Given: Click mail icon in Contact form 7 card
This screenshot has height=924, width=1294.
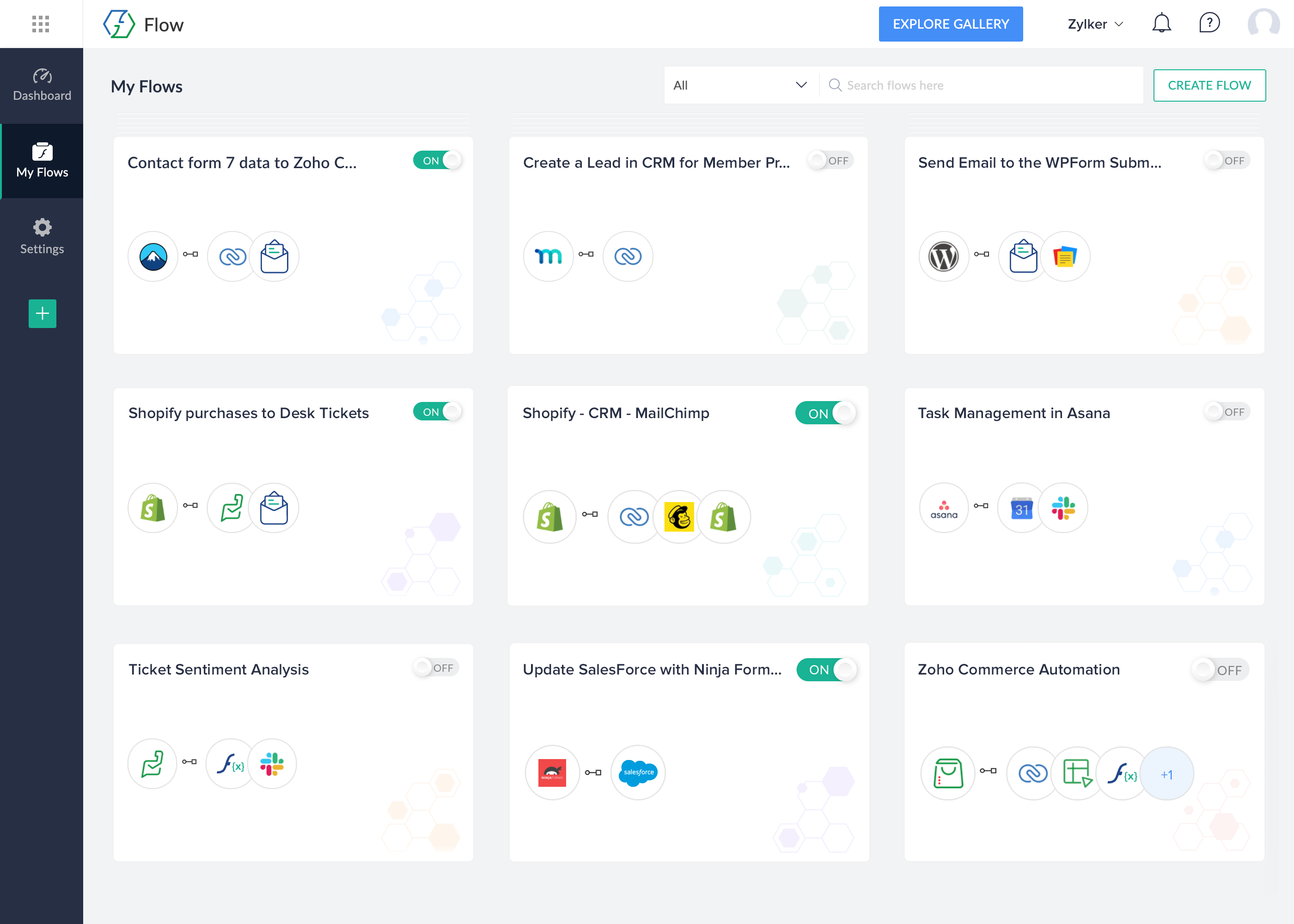Looking at the screenshot, I should tap(274, 256).
